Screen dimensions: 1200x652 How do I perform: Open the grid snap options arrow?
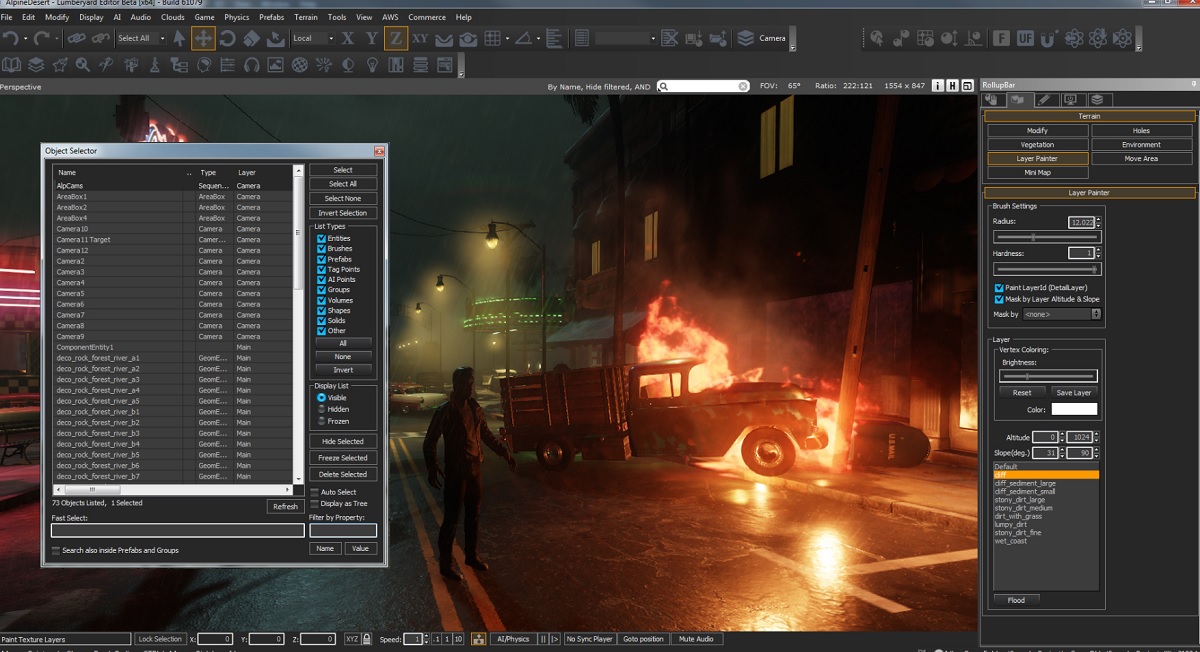click(x=508, y=39)
